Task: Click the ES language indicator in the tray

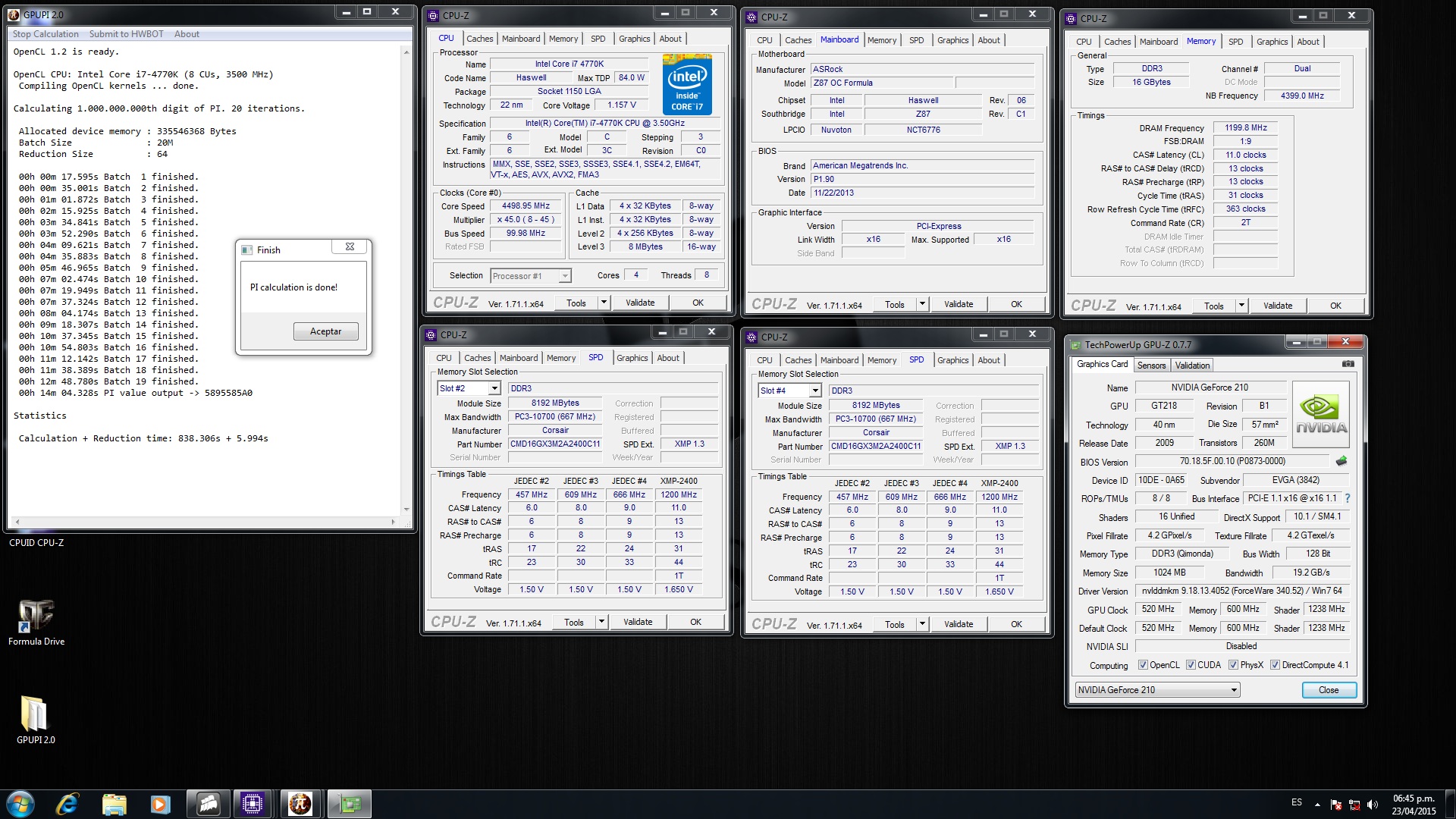Action: point(1297,802)
